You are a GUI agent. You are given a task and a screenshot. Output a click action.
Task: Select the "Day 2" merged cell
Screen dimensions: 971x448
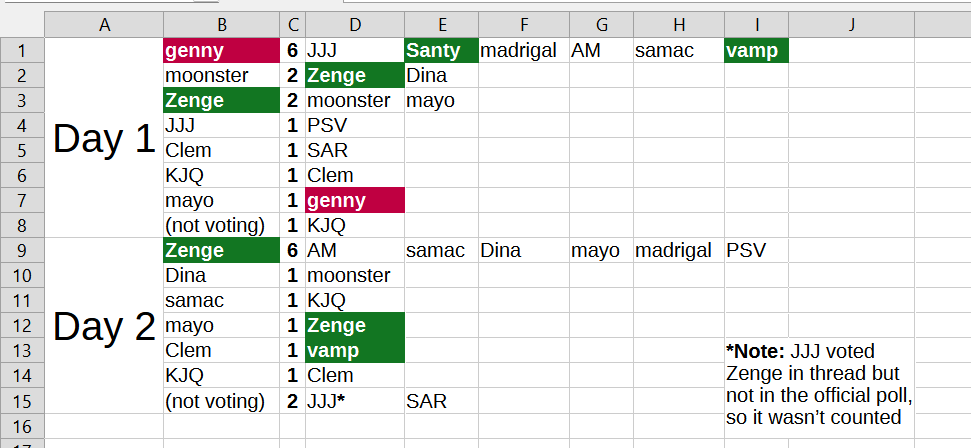click(x=104, y=326)
